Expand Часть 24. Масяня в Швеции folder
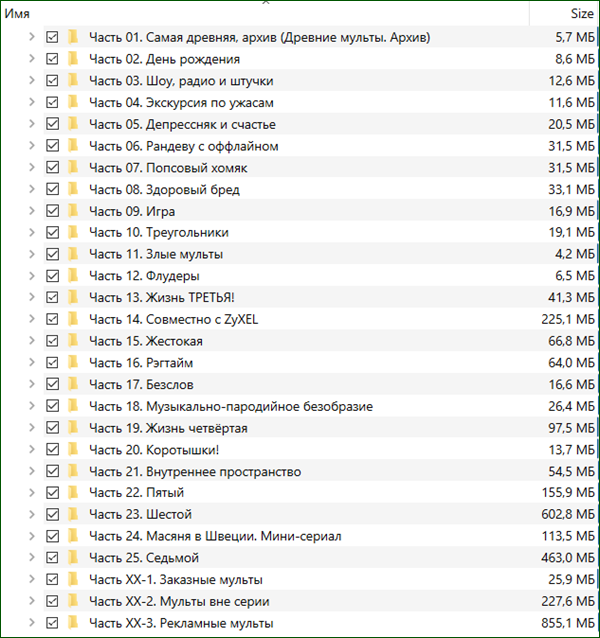600x638 pixels. tap(32, 536)
